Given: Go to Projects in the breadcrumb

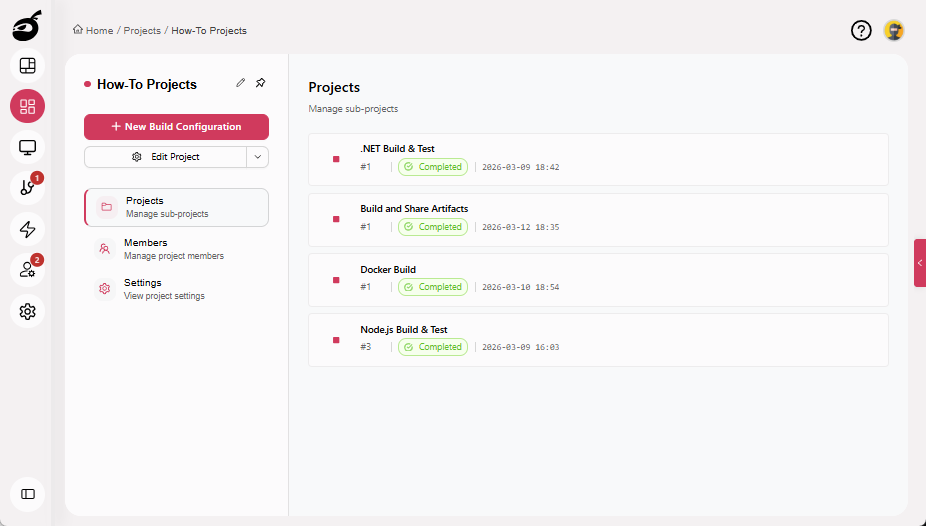Looking at the screenshot, I should point(142,31).
